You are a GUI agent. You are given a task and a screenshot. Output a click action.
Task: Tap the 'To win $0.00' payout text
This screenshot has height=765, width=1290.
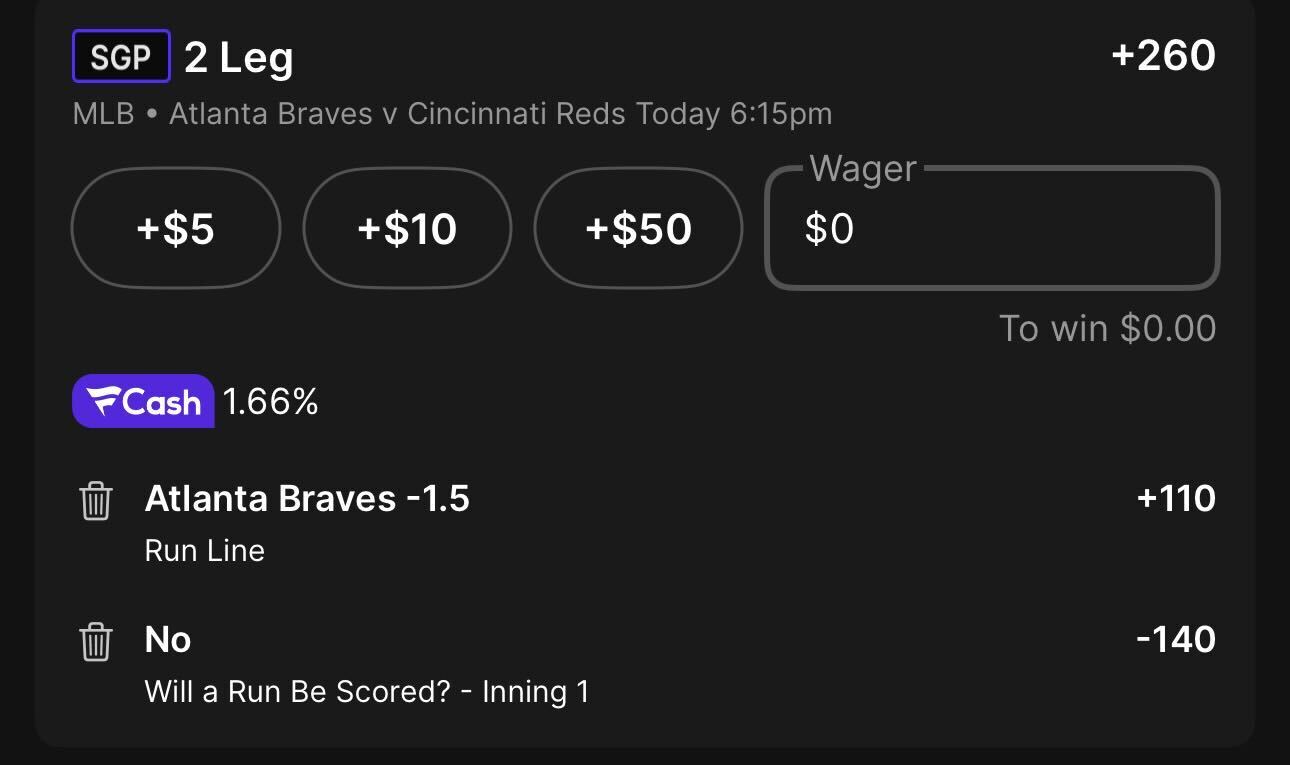pyautogui.click(x=1108, y=328)
